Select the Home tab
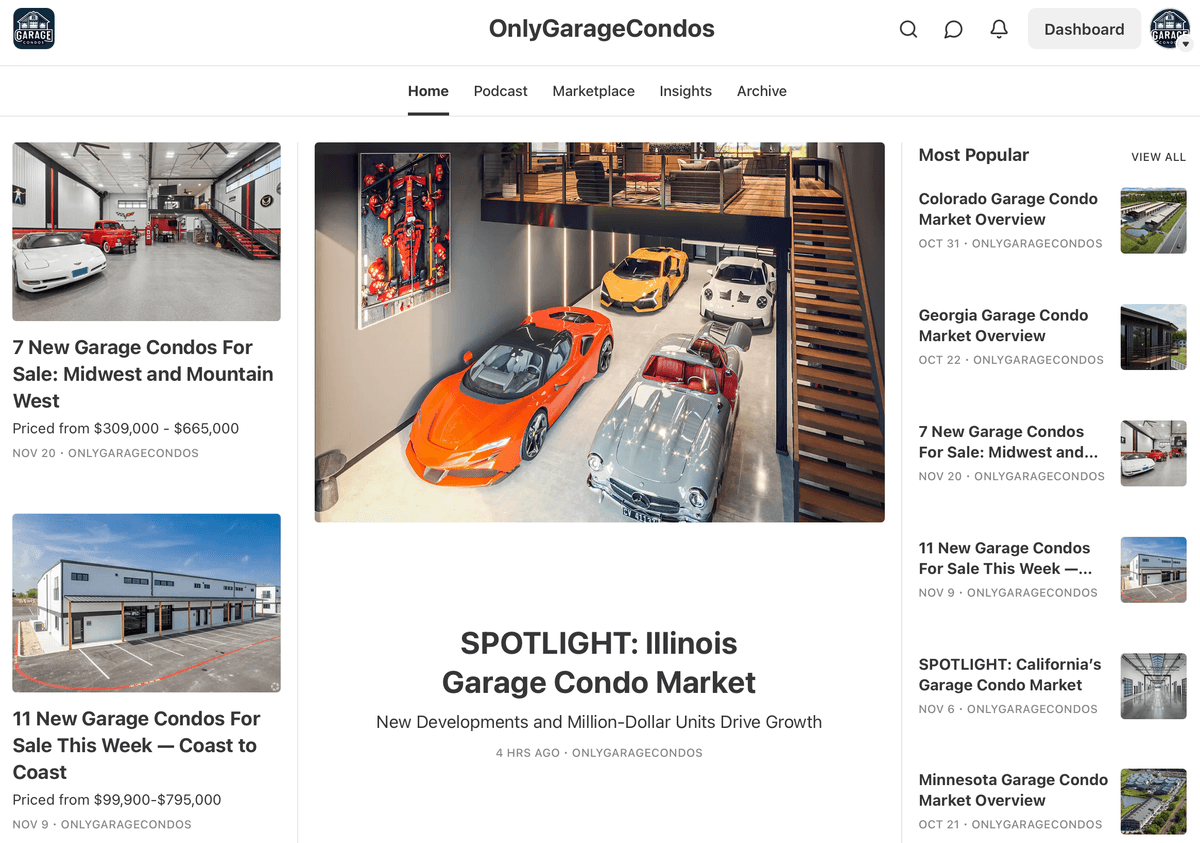The width and height of the screenshot is (1200, 843). (428, 91)
